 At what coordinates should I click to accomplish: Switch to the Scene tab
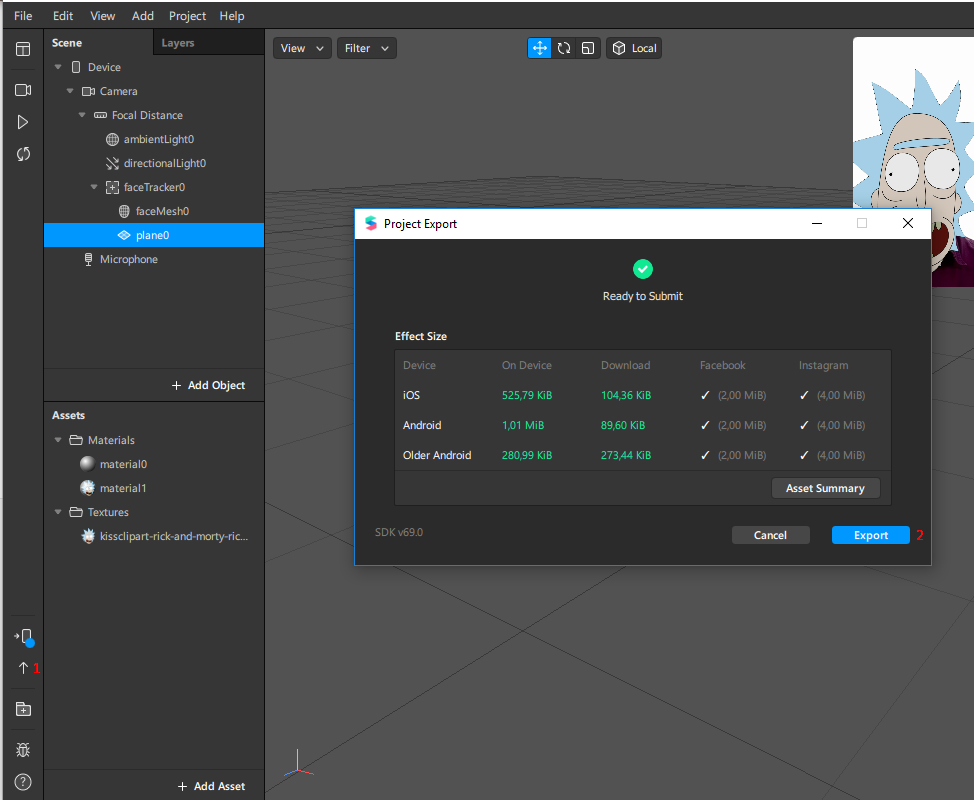click(x=66, y=43)
